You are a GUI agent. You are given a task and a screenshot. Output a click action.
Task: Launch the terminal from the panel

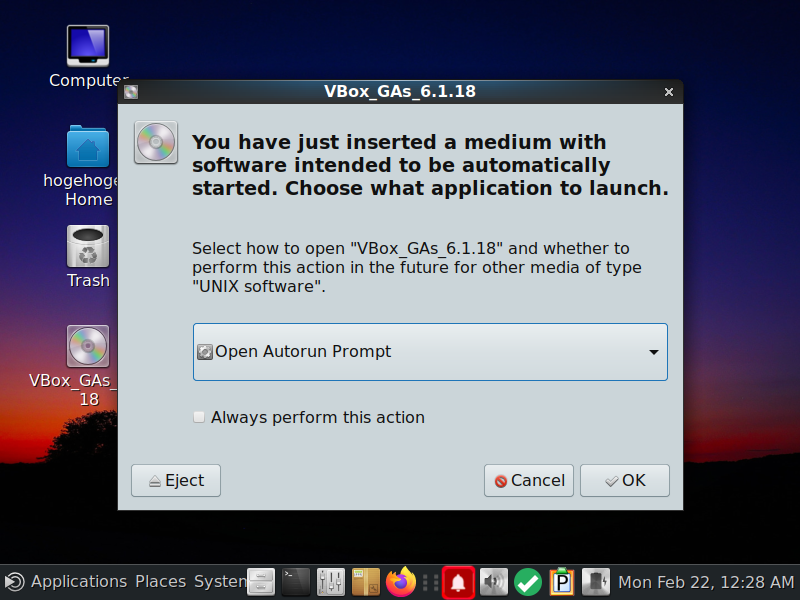coord(296,582)
